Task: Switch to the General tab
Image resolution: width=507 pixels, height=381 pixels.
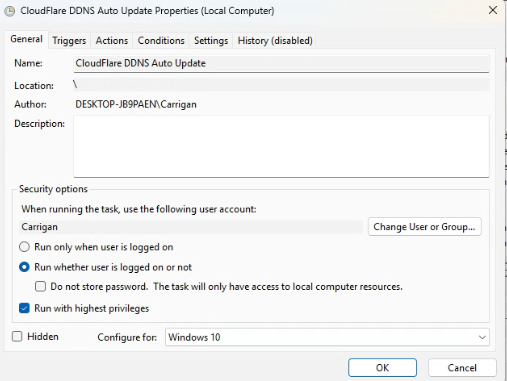Action: pyautogui.click(x=26, y=39)
